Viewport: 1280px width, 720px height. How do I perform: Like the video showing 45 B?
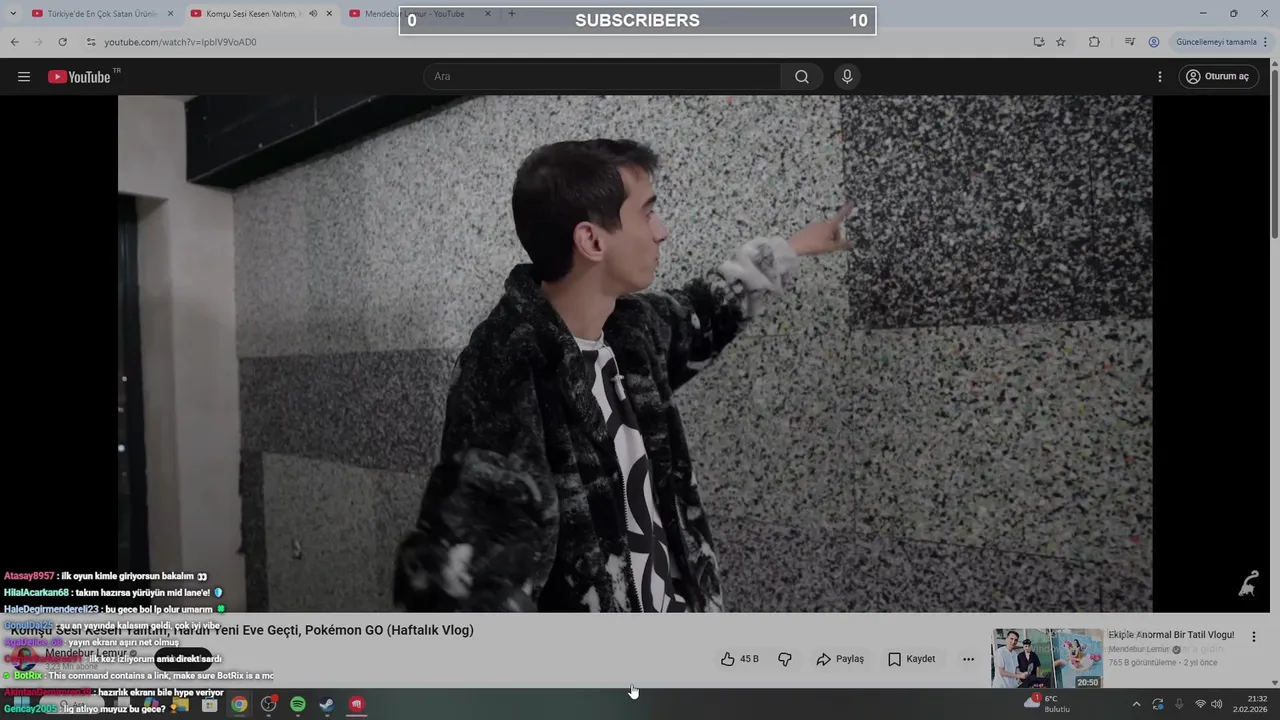click(739, 659)
